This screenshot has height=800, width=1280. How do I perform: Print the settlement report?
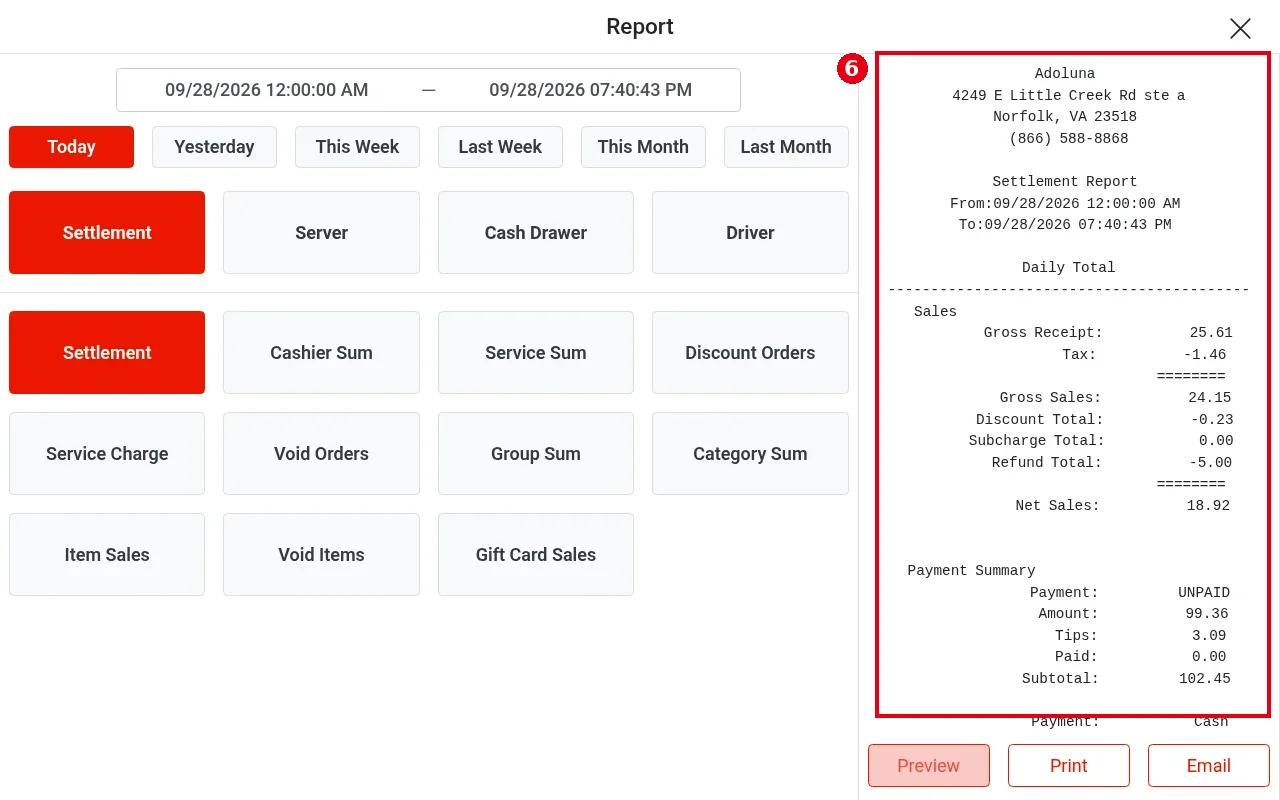[x=1069, y=766]
